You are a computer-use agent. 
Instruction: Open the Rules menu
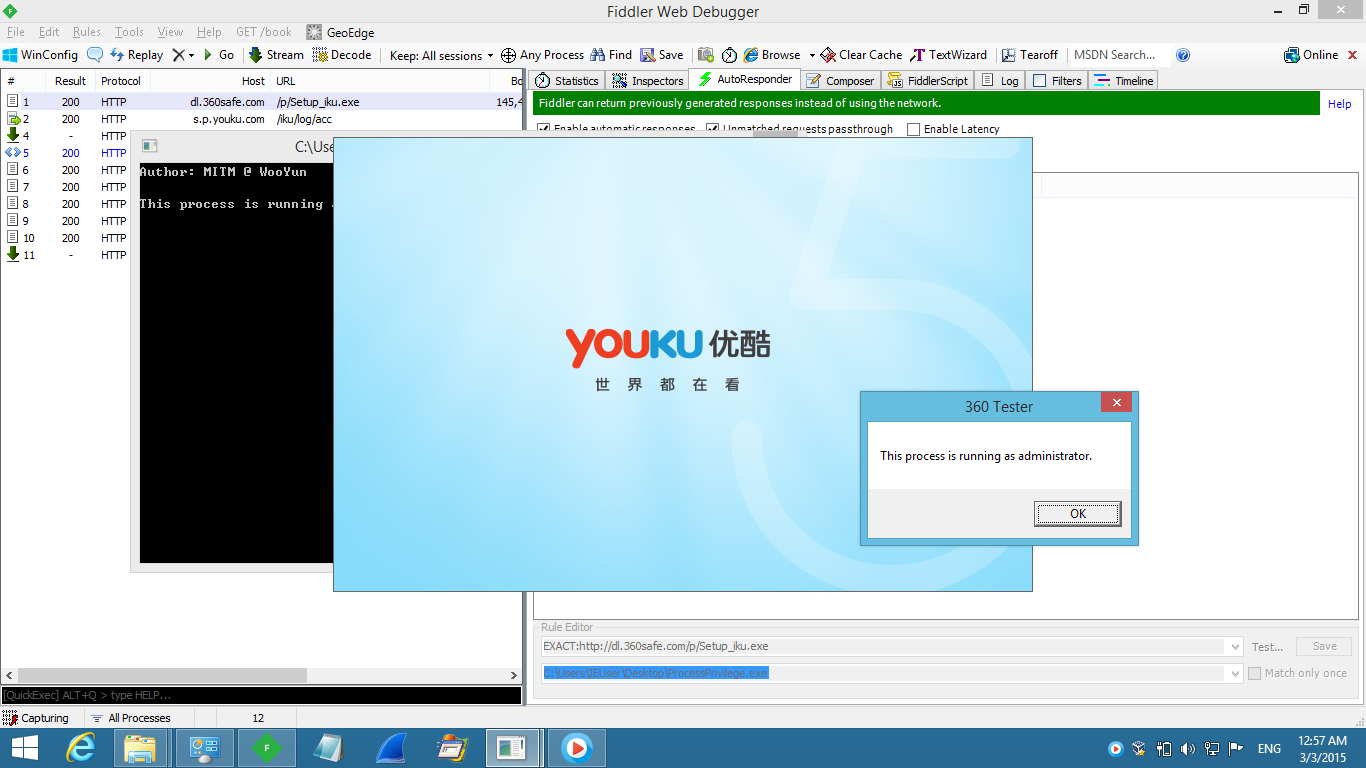pos(87,32)
